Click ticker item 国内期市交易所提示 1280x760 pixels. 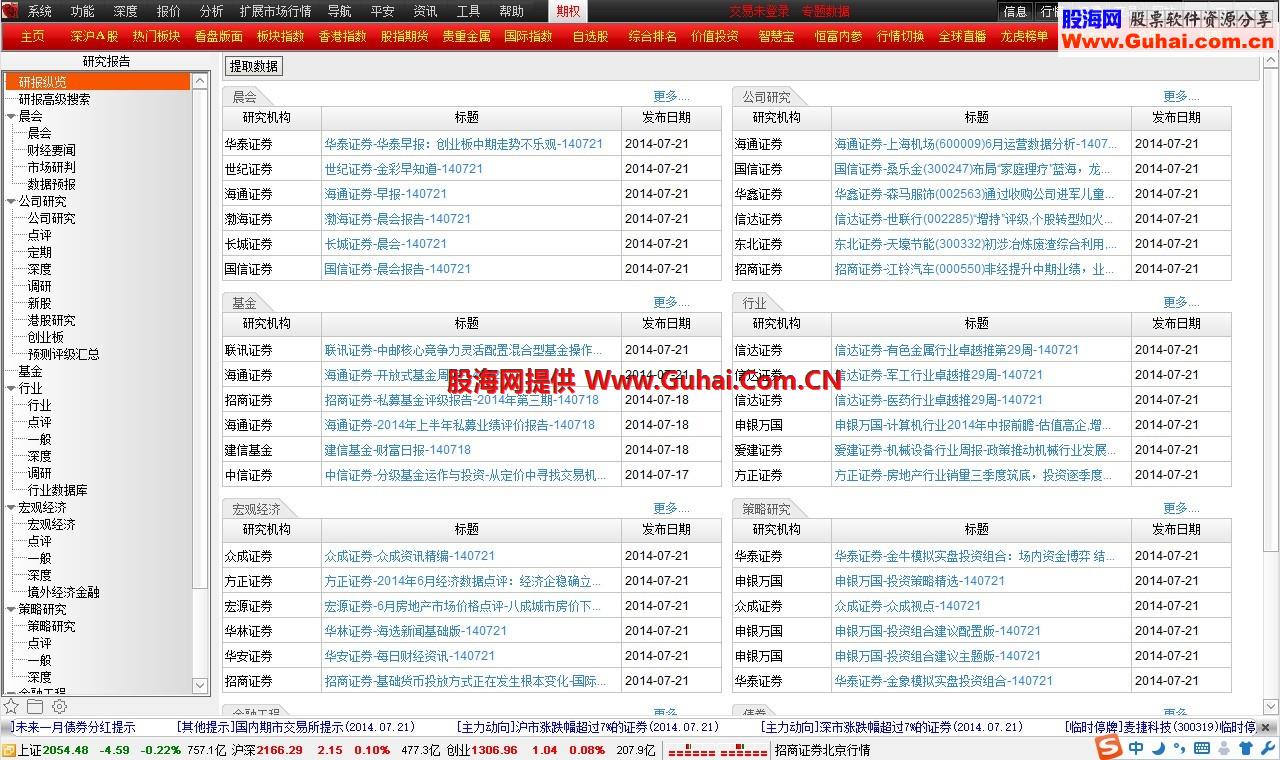pyautogui.click(x=294, y=728)
